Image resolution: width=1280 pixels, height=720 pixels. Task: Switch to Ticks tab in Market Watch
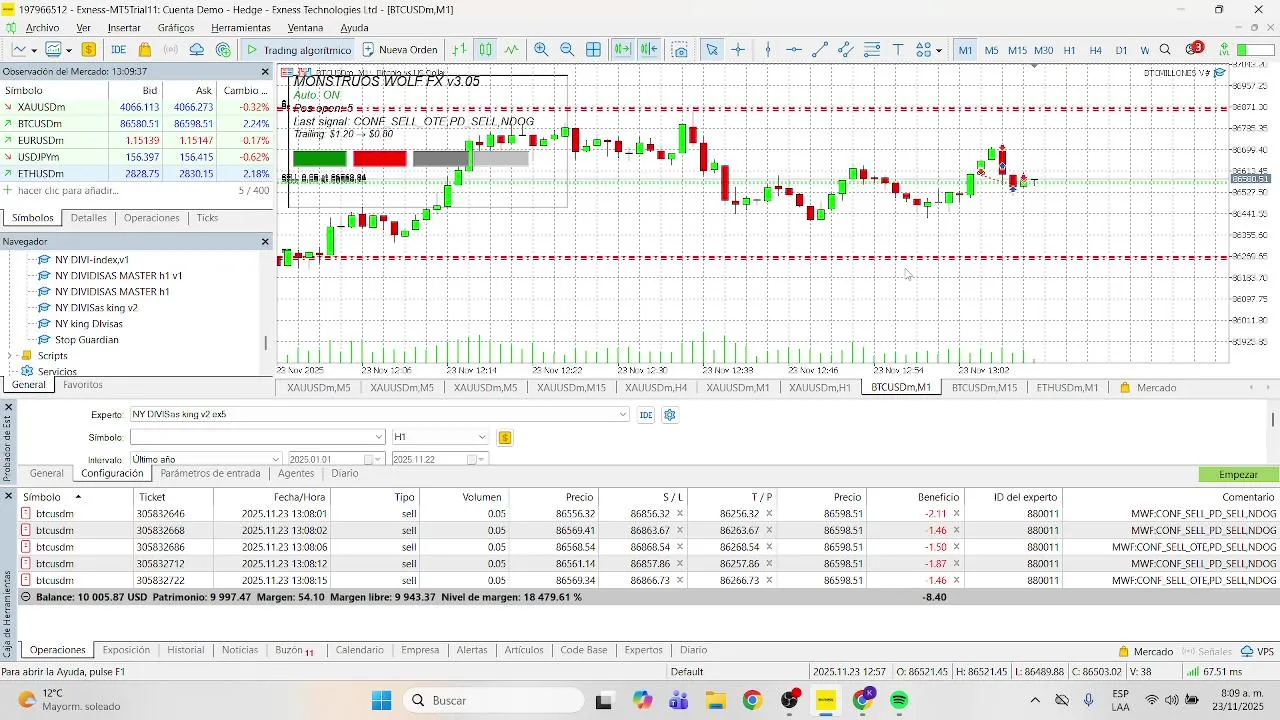[x=207, y=218]
